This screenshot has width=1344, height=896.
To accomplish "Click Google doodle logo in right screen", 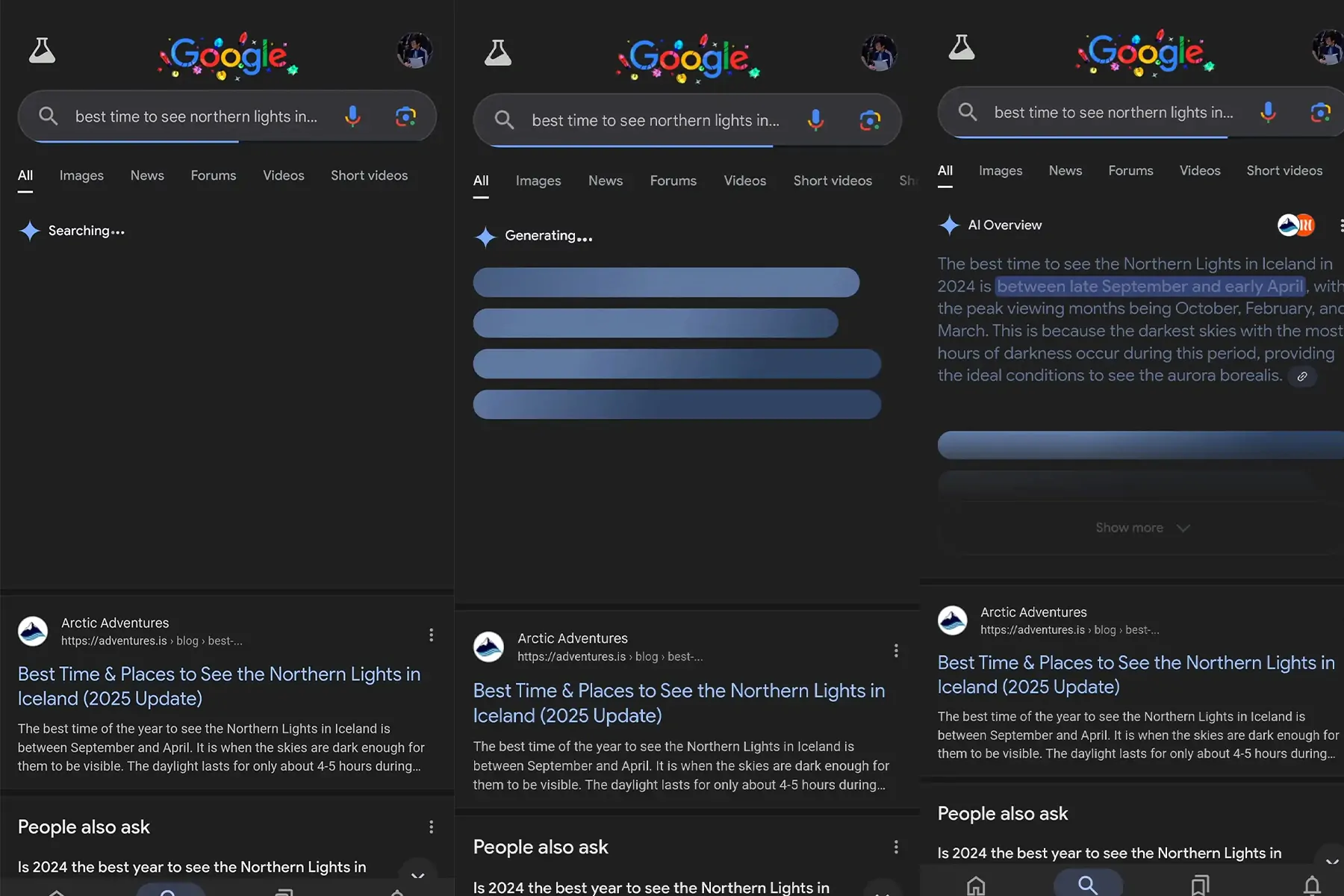I will pos(1145,52).
